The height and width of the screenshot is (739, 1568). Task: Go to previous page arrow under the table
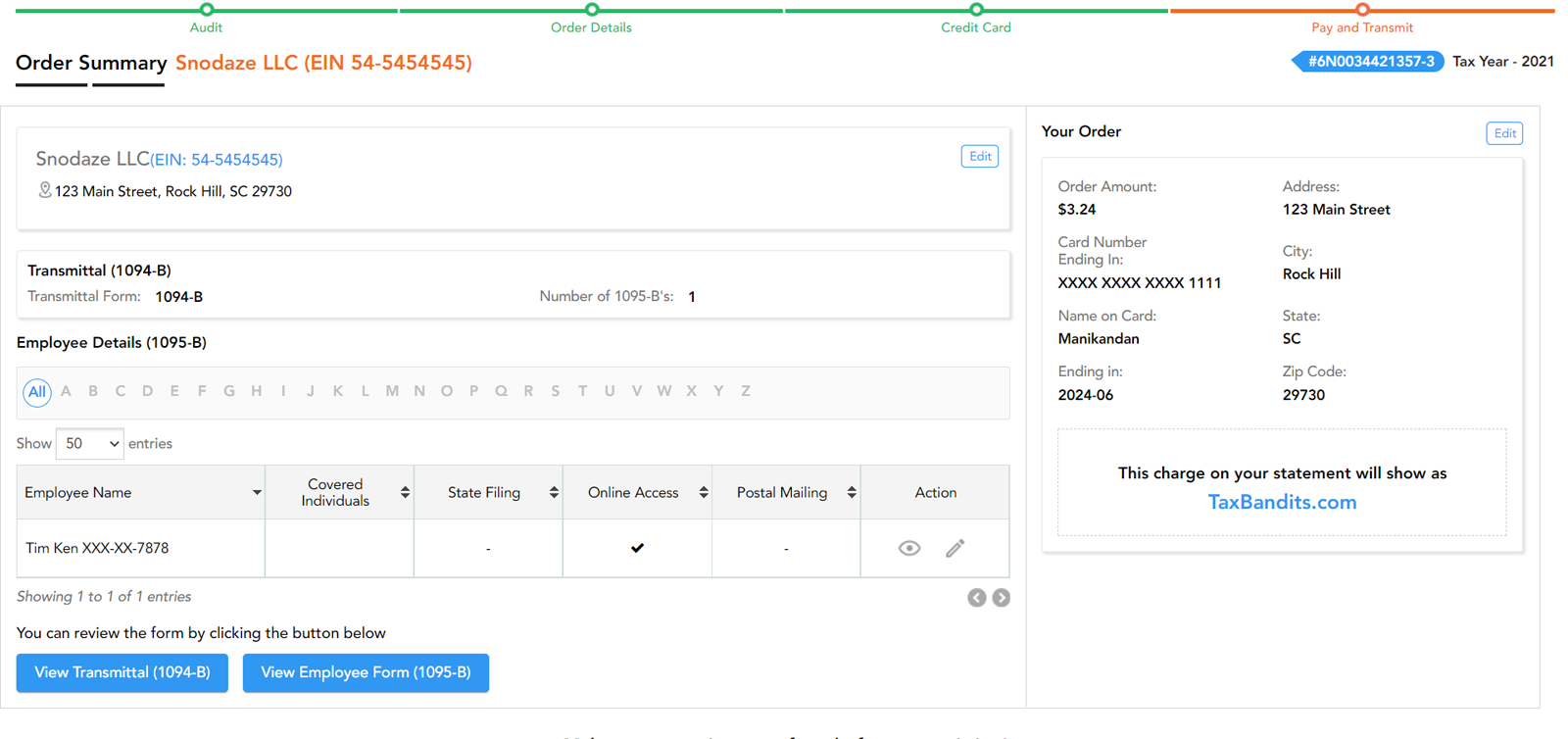[977, 598]
